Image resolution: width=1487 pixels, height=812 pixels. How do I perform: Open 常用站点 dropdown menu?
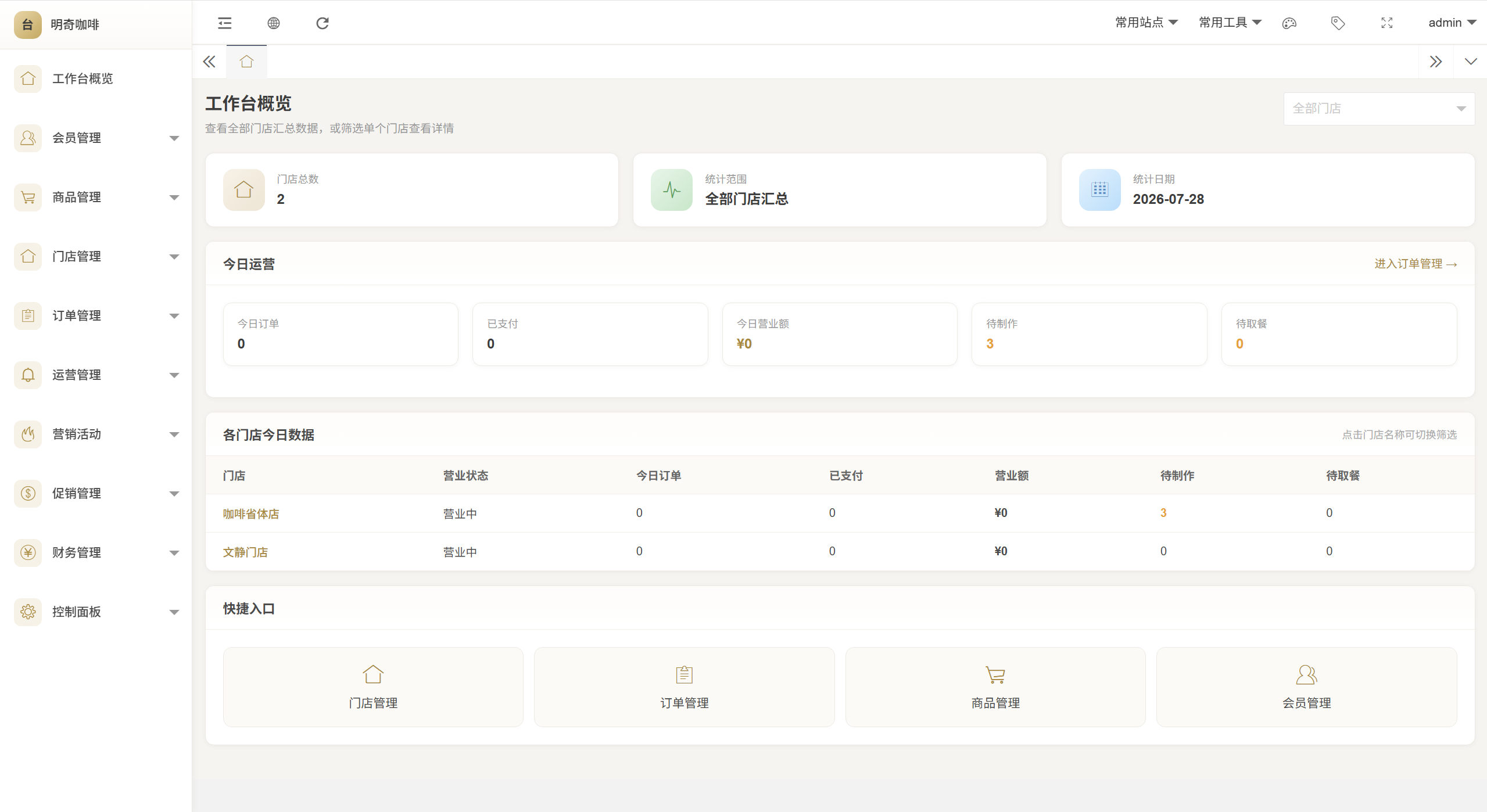1146,23
